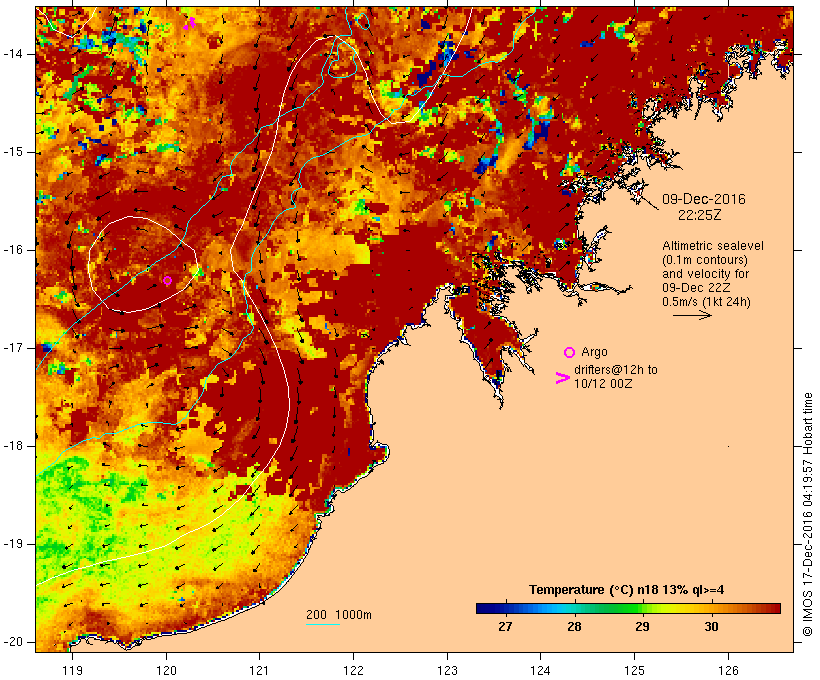Click the -19 latitude axis label
Viewport: 820px width, 680px height.
[x=13, y=544]
